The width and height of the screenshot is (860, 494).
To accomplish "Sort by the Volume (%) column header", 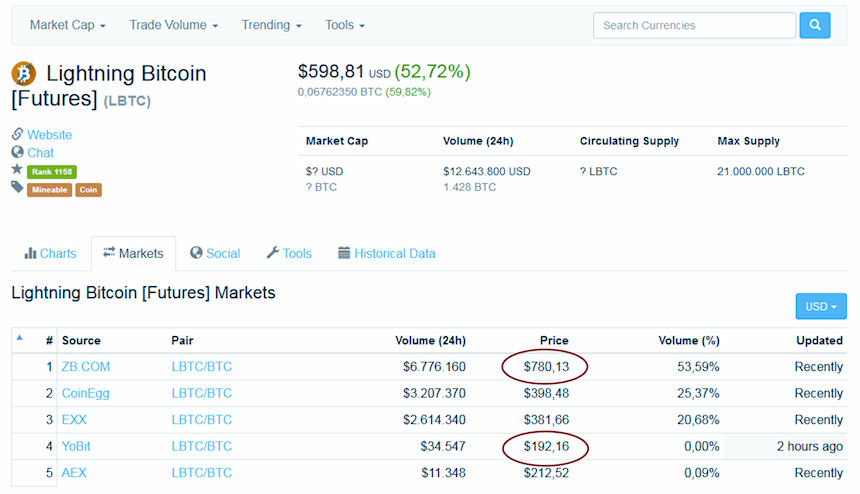I will [x=689, y=340].
